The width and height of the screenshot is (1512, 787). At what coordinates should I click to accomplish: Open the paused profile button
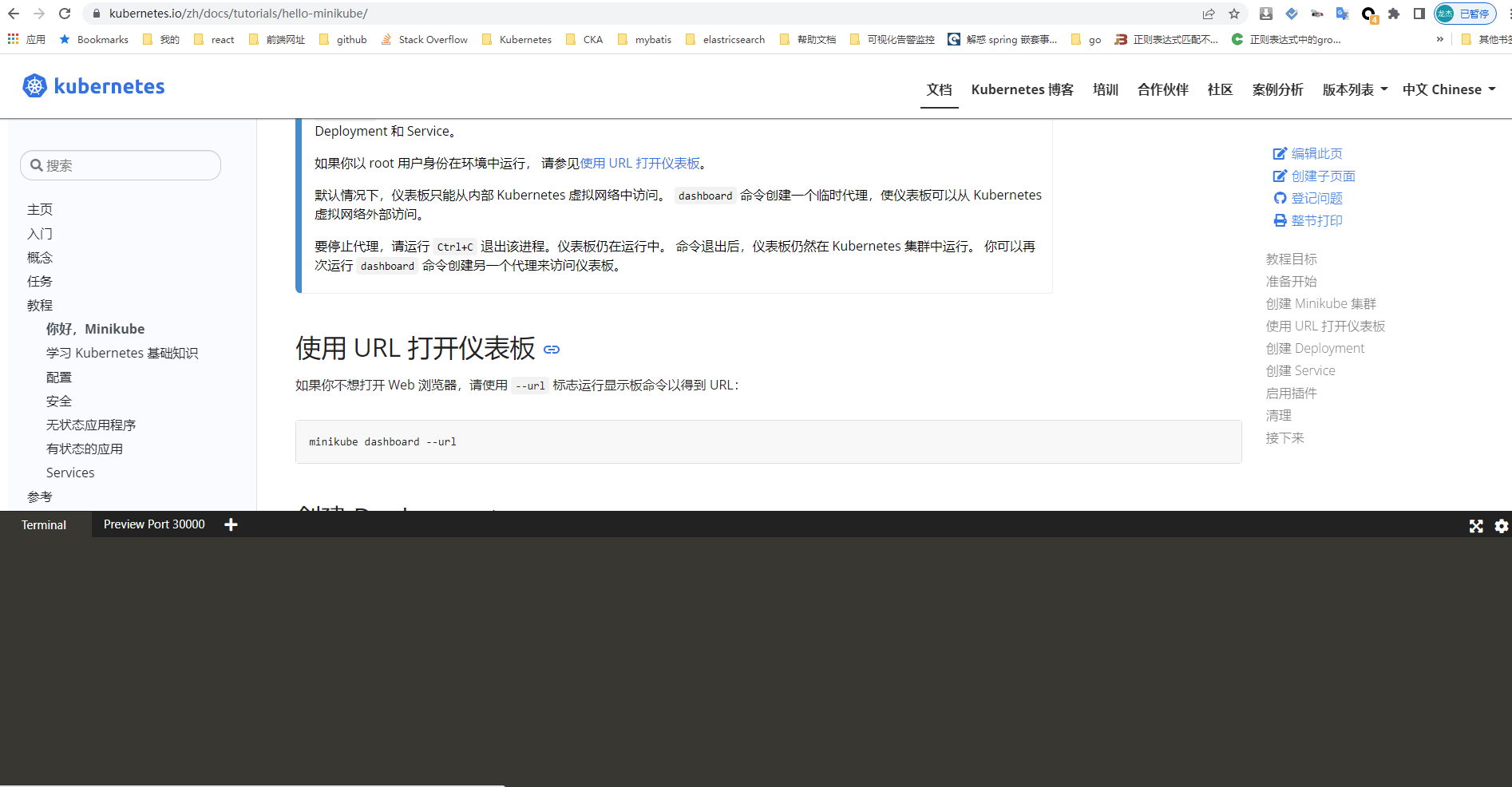pos(1466,14)
